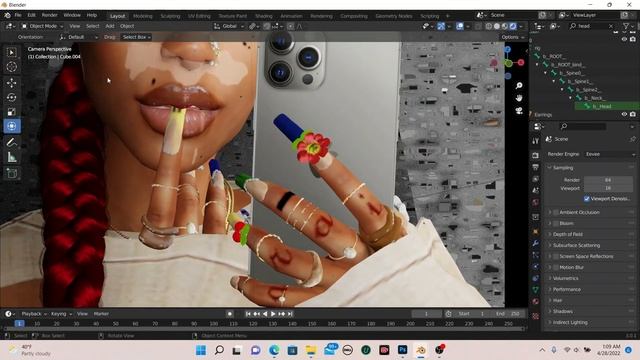Open the Select Box drag dropdown
Screen dimensions: 640x360
(136, 37)
